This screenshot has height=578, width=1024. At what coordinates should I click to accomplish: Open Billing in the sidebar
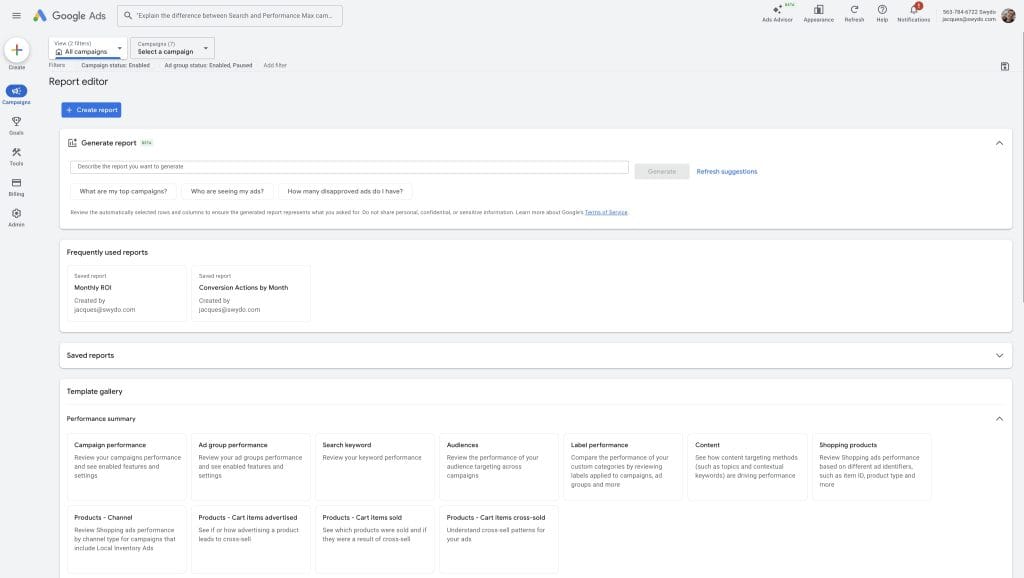[x=16, y=185]
